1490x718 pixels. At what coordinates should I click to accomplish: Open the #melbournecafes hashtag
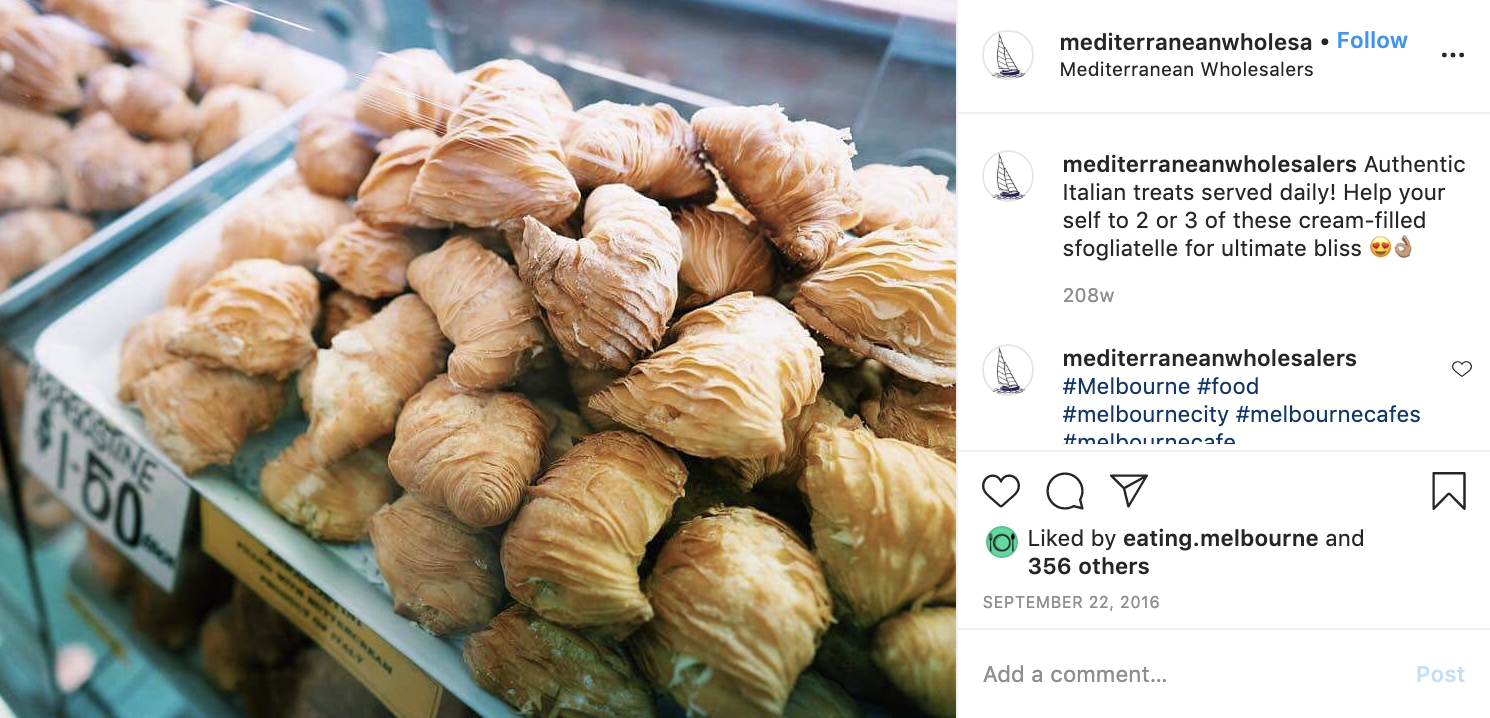tap(1328, 414)
